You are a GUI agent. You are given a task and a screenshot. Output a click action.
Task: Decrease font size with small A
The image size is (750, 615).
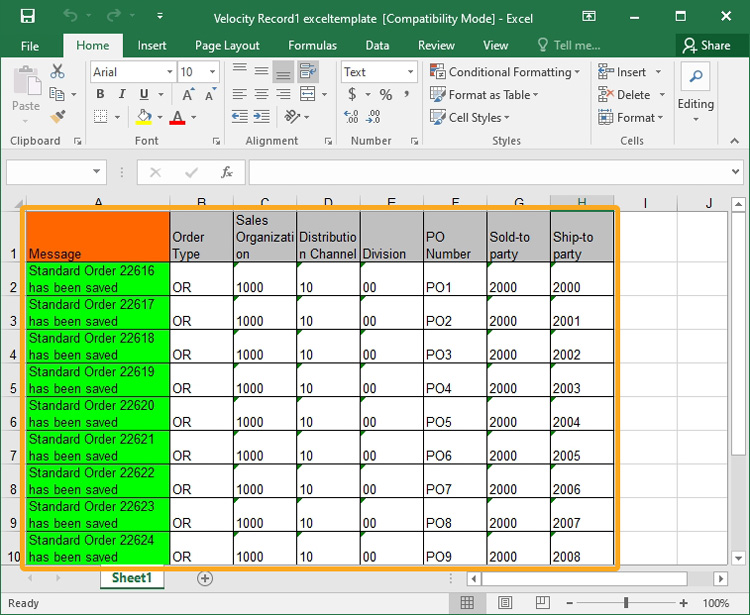coord(210,94)
